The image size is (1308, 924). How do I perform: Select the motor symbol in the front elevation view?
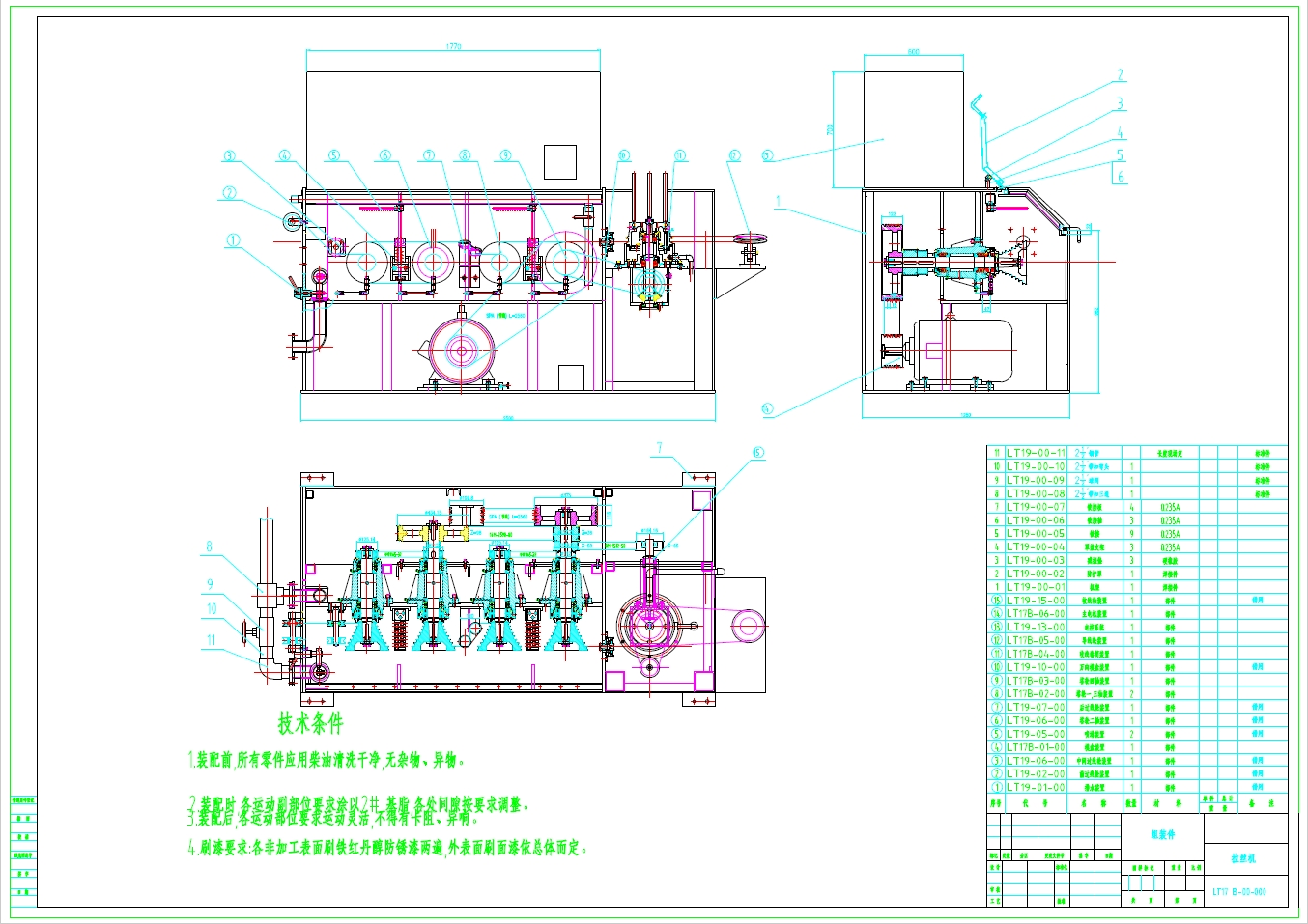coord(462,352)
